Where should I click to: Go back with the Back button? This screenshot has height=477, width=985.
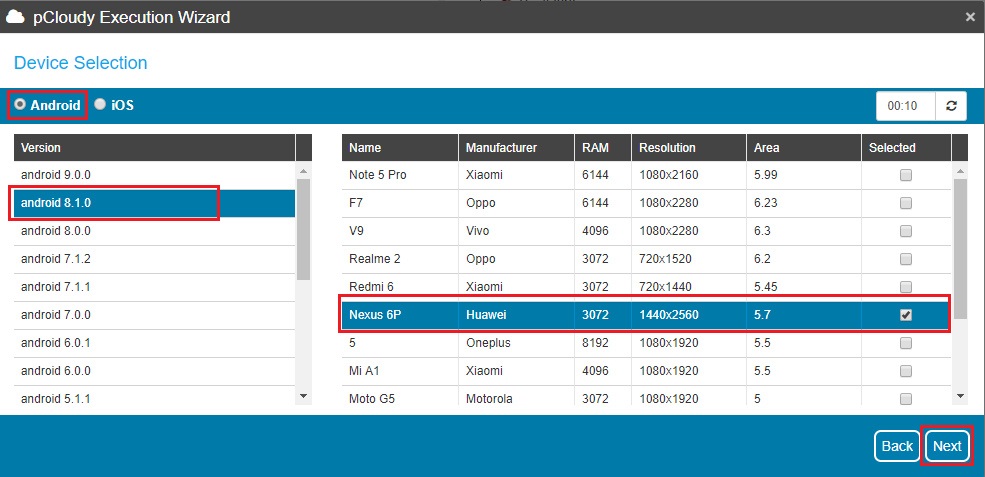897,446
